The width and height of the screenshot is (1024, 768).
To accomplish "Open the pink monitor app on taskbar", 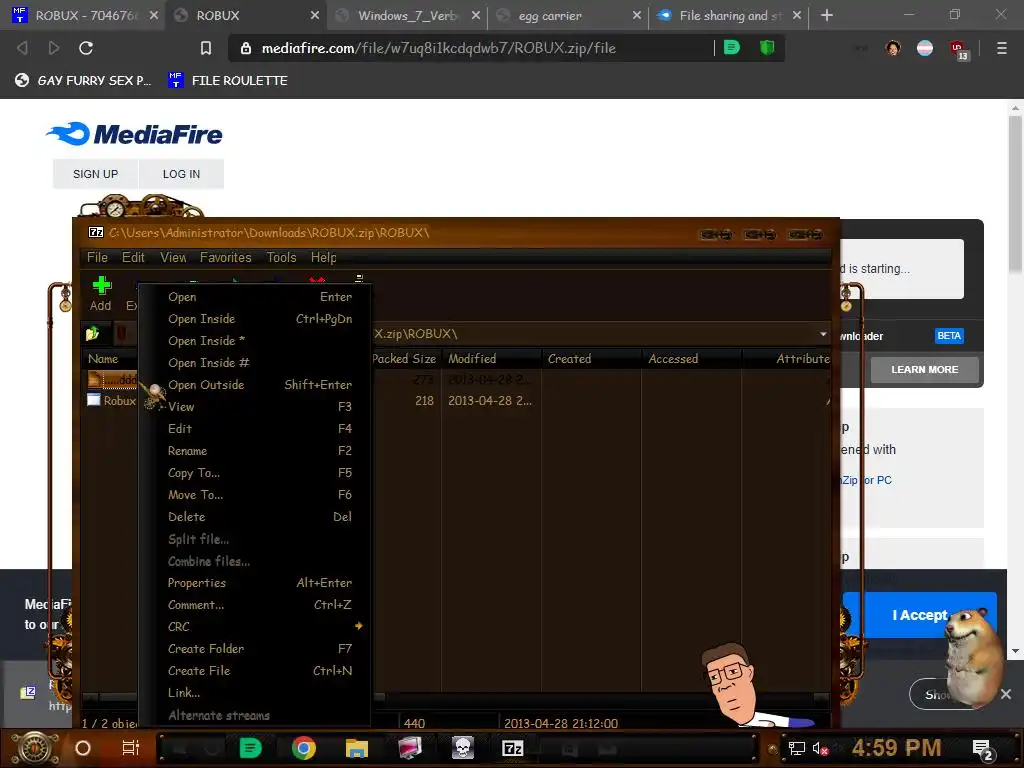I will click(410, 748).
